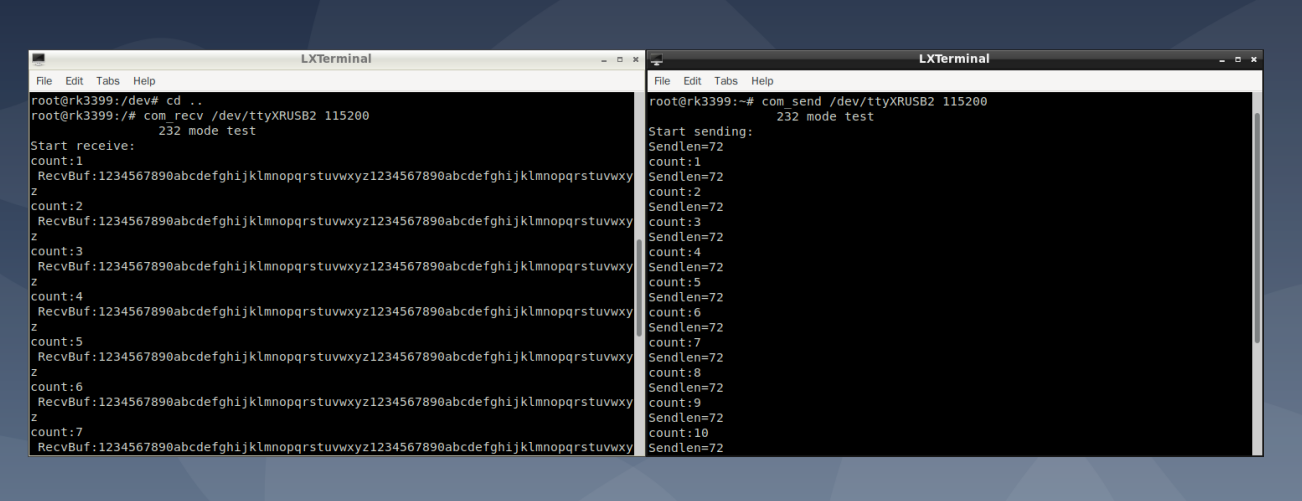Image resolution: width=1302 pixels, height=501 pixels.
Task: Click window menu icon of com_recv terminal
Action: click(x=38, y=60)
